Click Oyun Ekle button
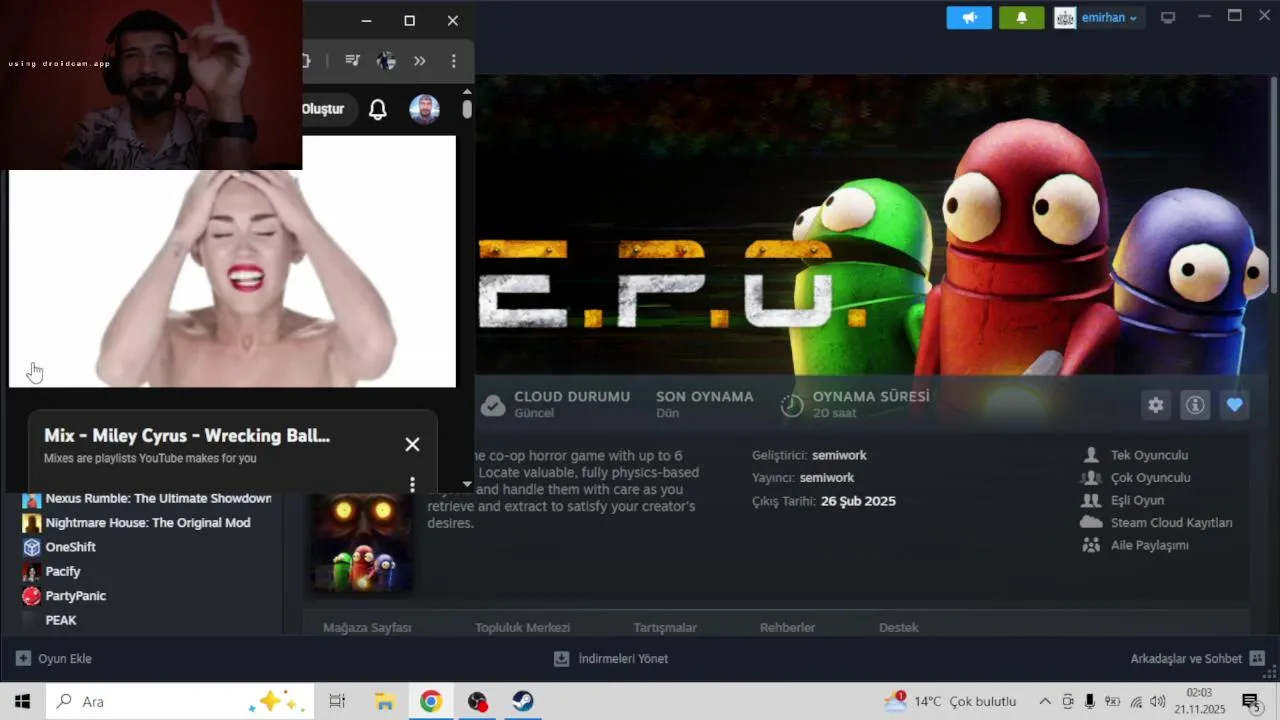 [x=54, y=659]
